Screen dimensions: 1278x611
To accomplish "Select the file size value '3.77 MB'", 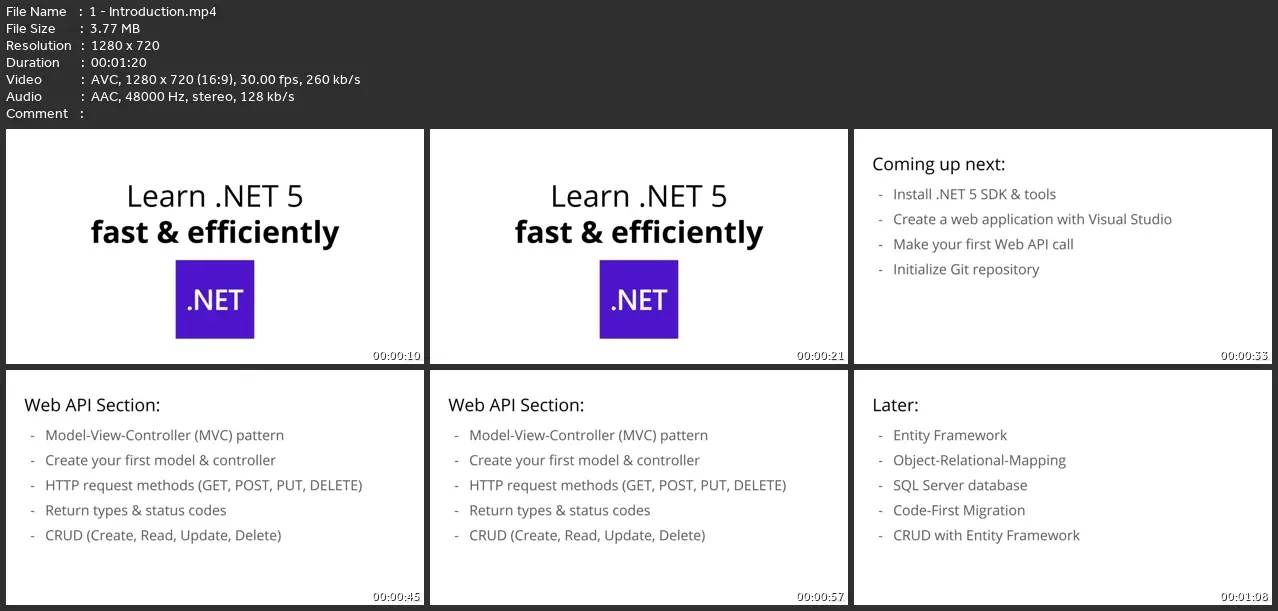I will (115, 29).
